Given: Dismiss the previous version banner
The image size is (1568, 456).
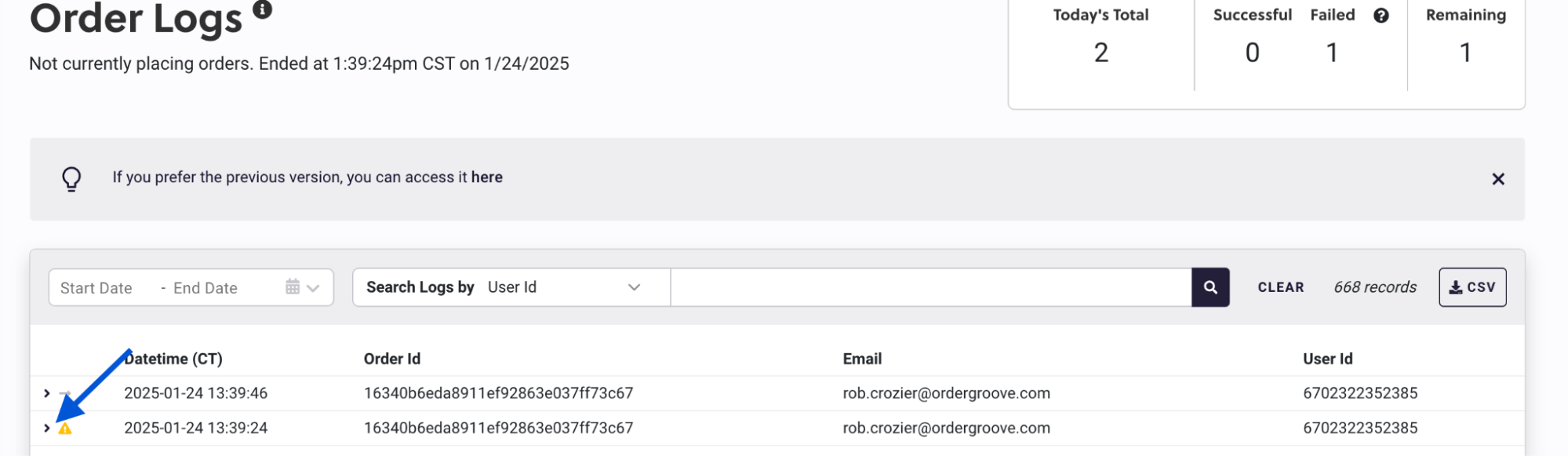Looking at the screenshot, I should pyautogui.click(x=1498, y=179).
